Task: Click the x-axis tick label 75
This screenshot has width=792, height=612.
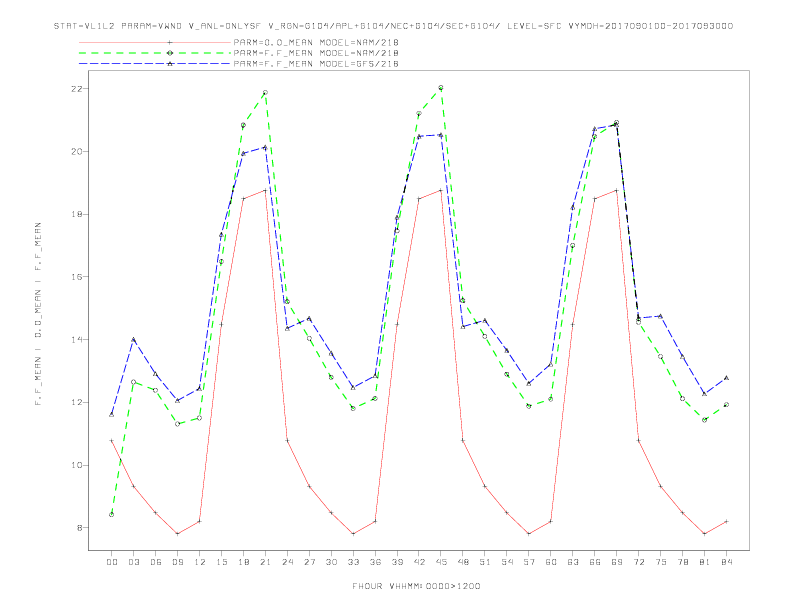Action: point(661,562)
